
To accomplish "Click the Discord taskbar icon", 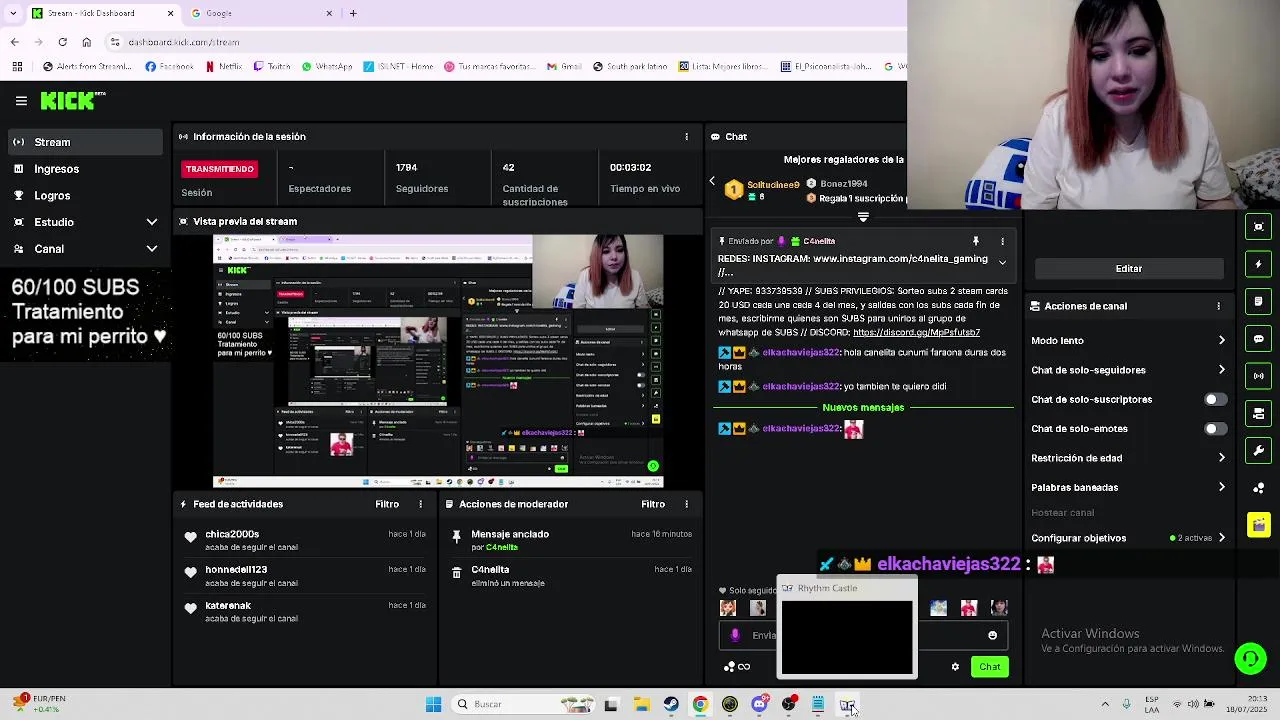I will click(759, 705).
